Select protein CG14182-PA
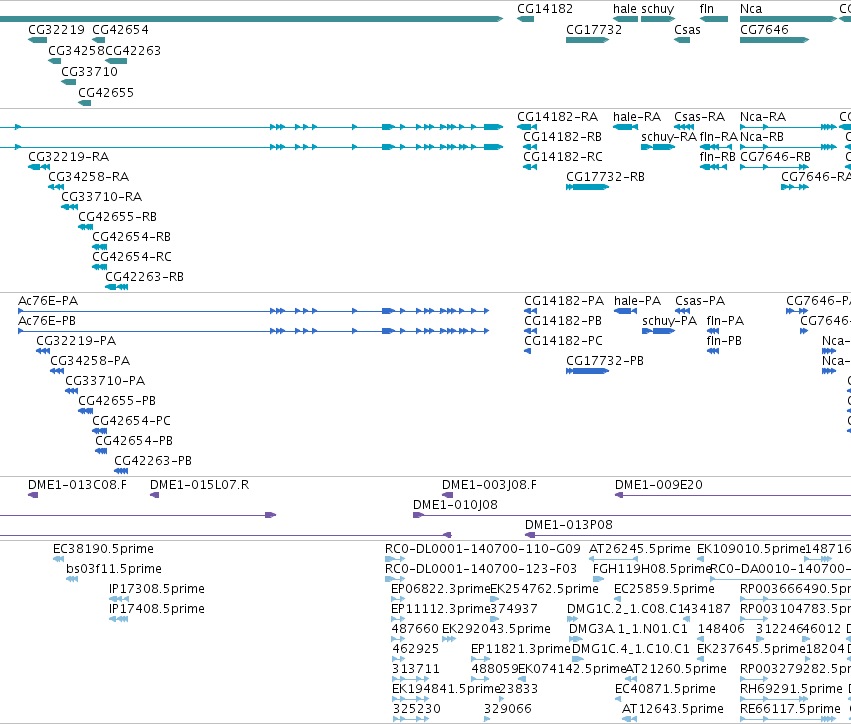 [x=564, y=301]
